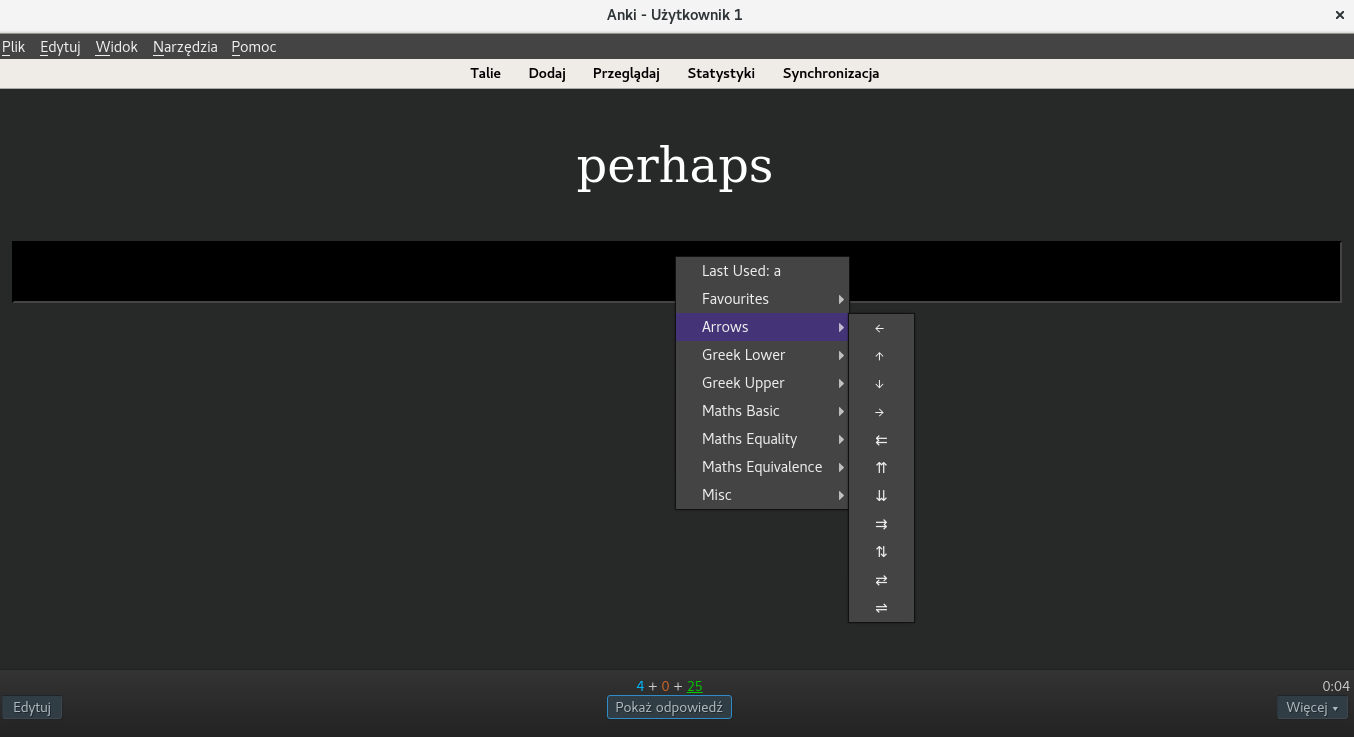Click inside the black answer field
The width and height of the screenshot is (1354, 737).
pyautogui.click(x=350, y=270)
